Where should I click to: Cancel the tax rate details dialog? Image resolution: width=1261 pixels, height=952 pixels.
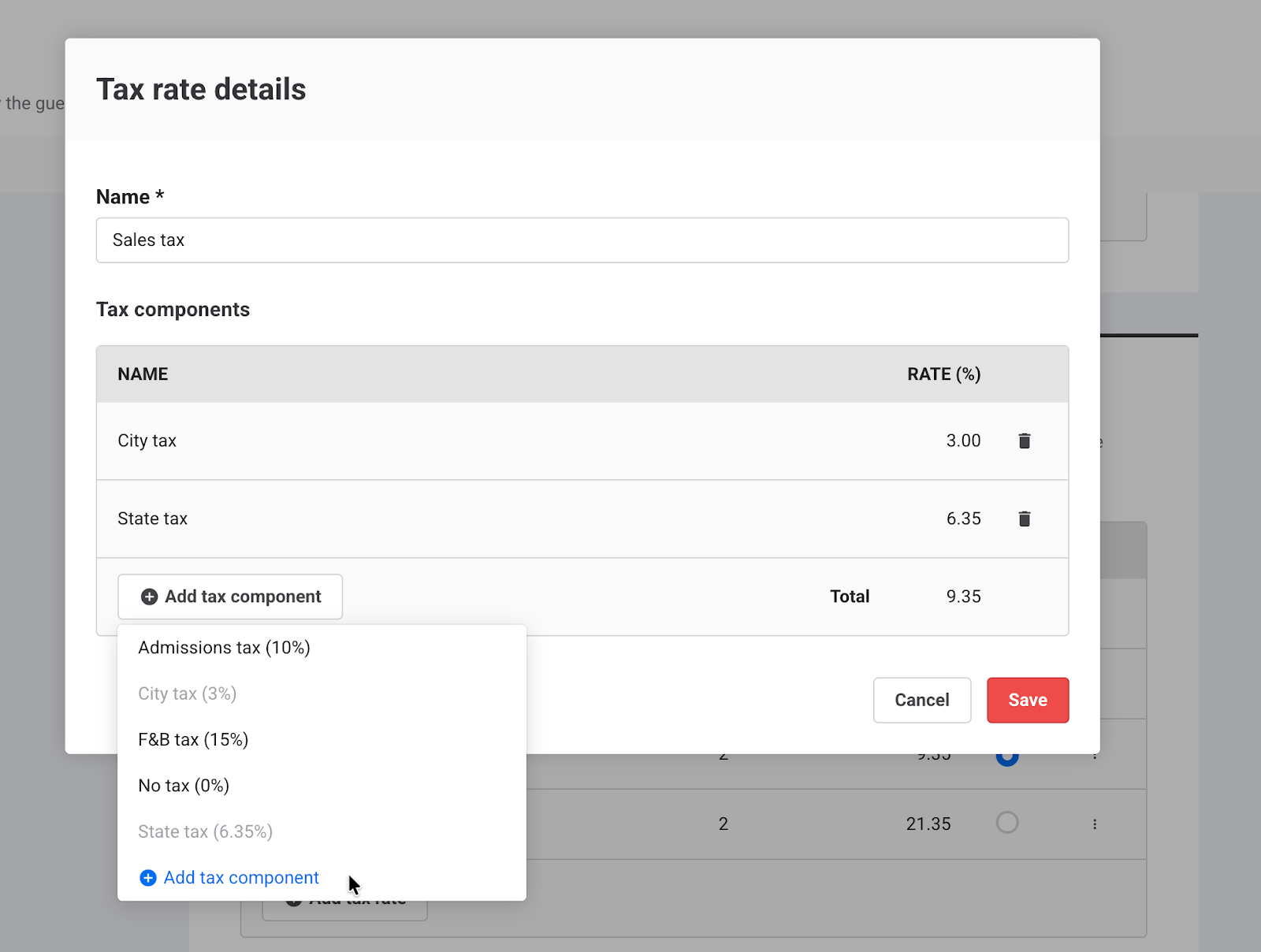(x=921, y=700)
